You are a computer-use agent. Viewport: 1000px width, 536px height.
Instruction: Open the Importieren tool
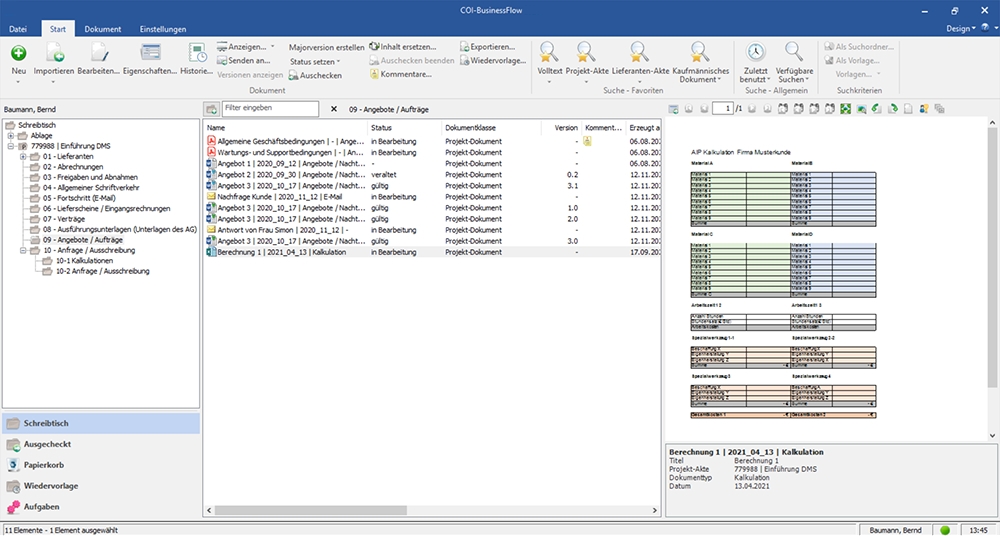pos(53,53)
